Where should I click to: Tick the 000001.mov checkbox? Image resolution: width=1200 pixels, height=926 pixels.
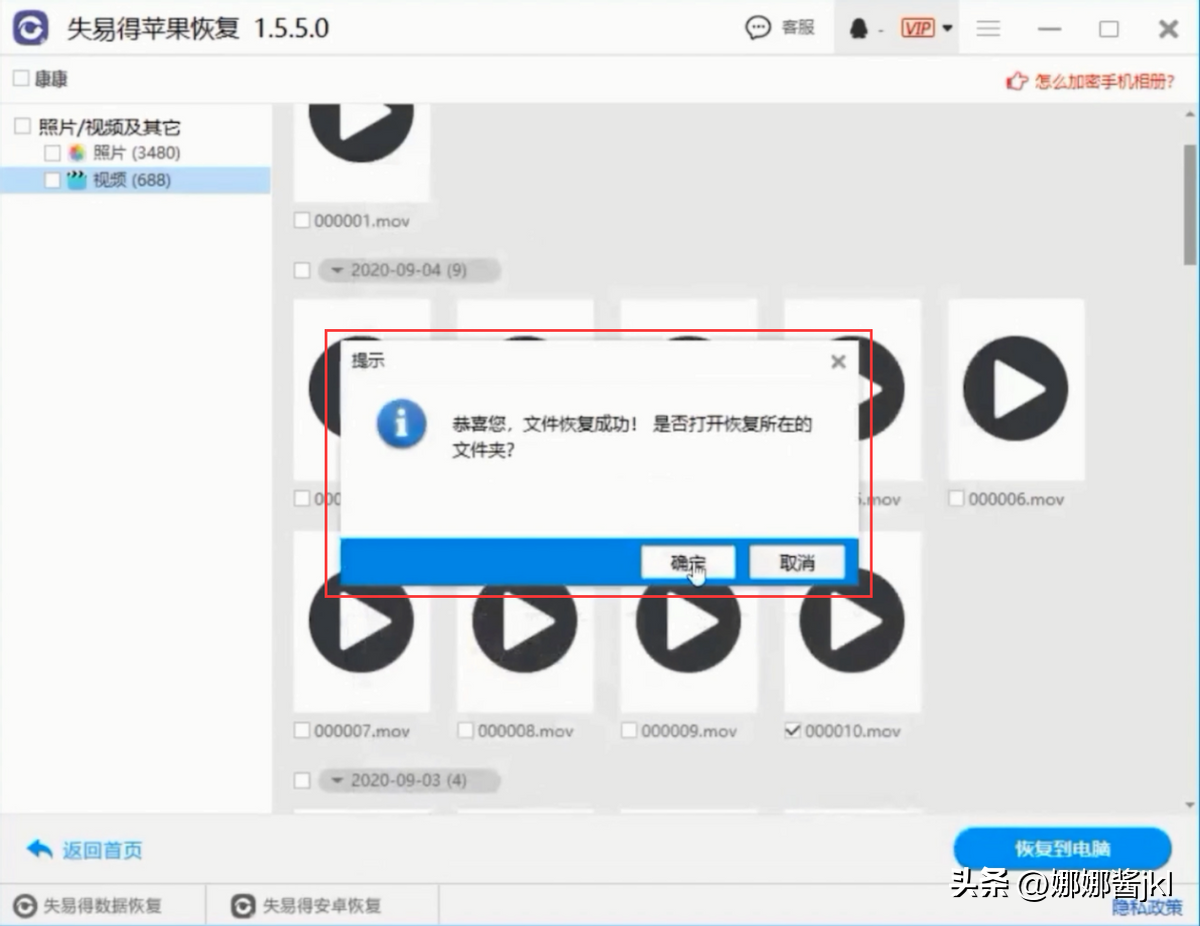tap(302, 220)
